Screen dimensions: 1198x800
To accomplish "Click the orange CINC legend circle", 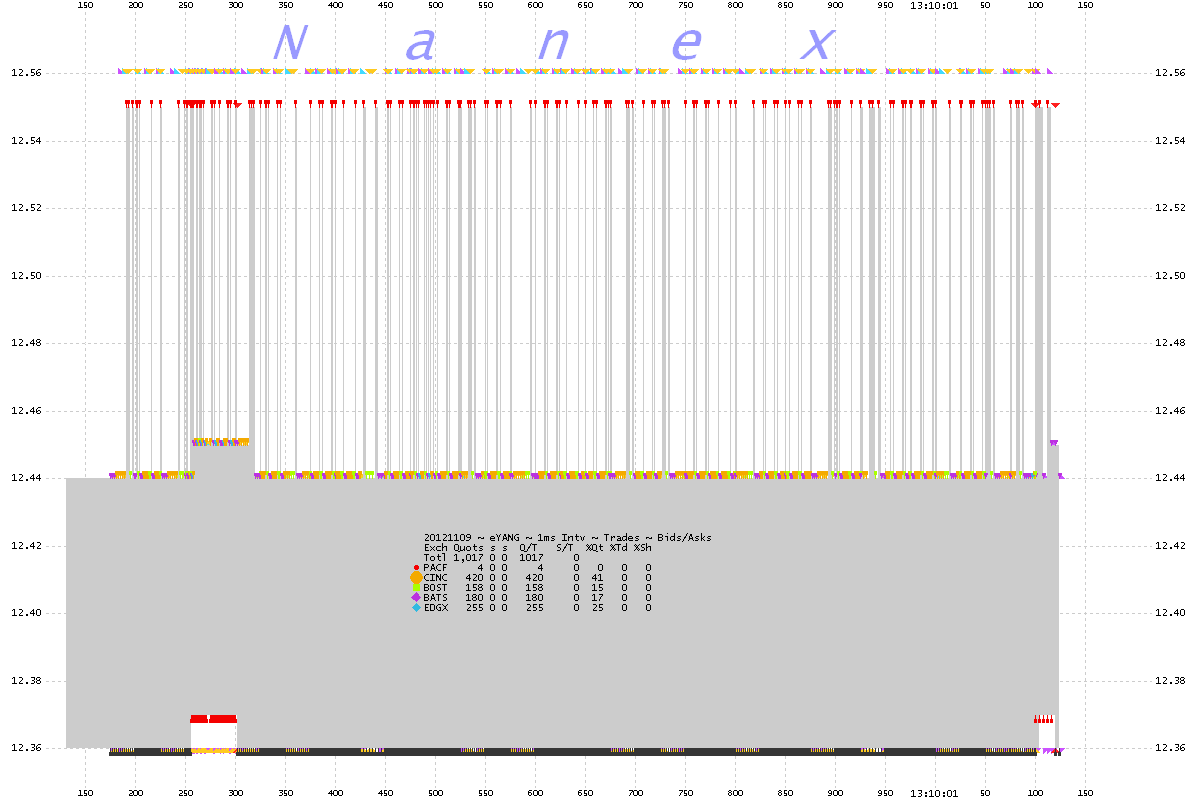I will 416,578.
